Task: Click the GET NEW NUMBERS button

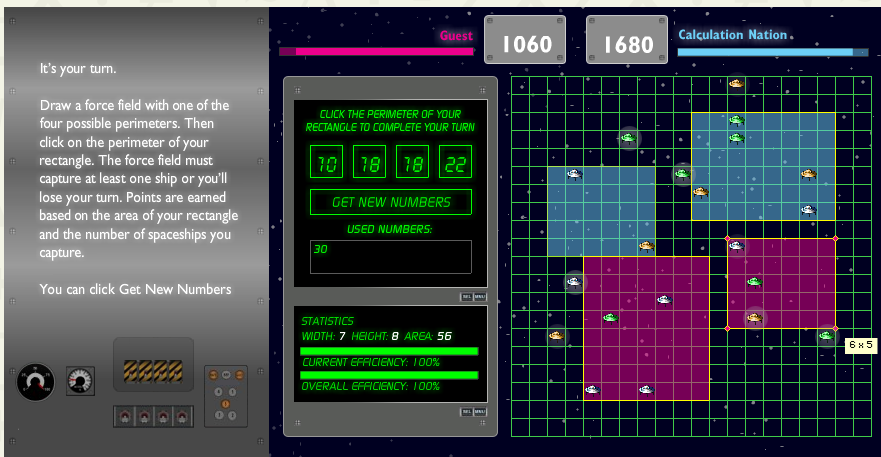Action: [x=390, y=202]
